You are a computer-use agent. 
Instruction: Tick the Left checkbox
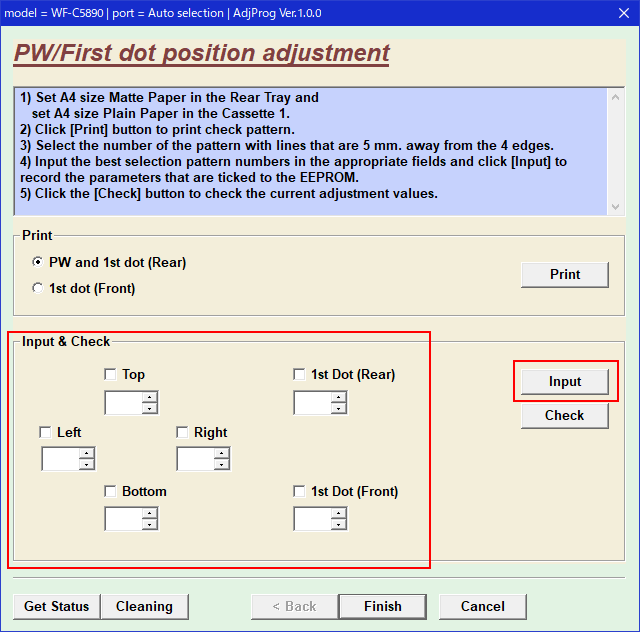pyautogui.click(x=45, y=433)
